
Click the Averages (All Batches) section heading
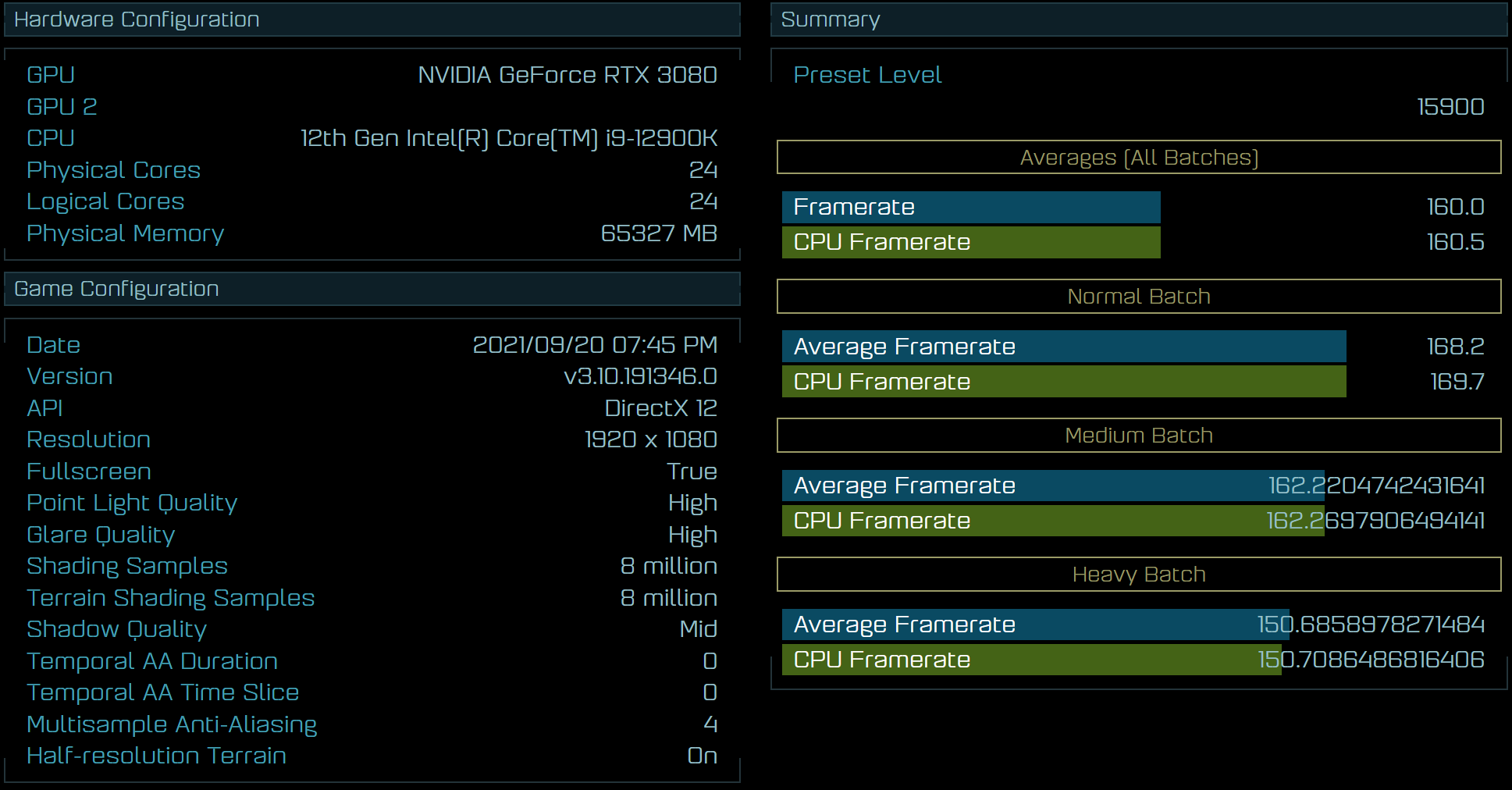tap(1138, 158)
